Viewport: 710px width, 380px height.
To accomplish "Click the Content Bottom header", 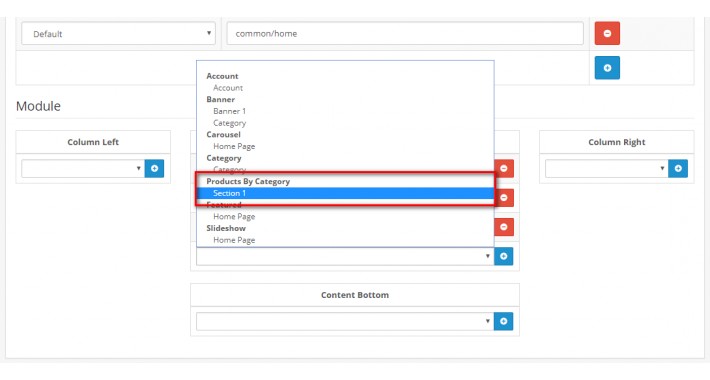I will coord(355,295).
